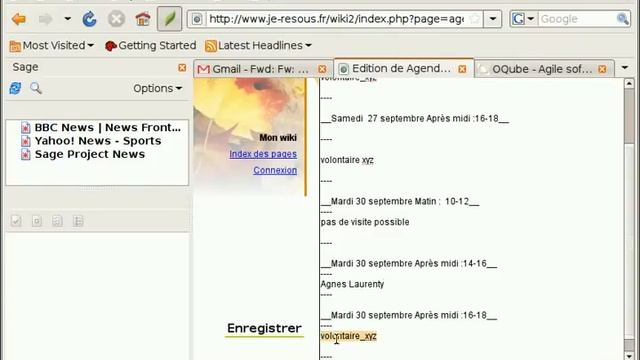Viewport: 640px width, 360px height.
Task: Click the page scrollbar down arrow
Action: pos(629,356)
